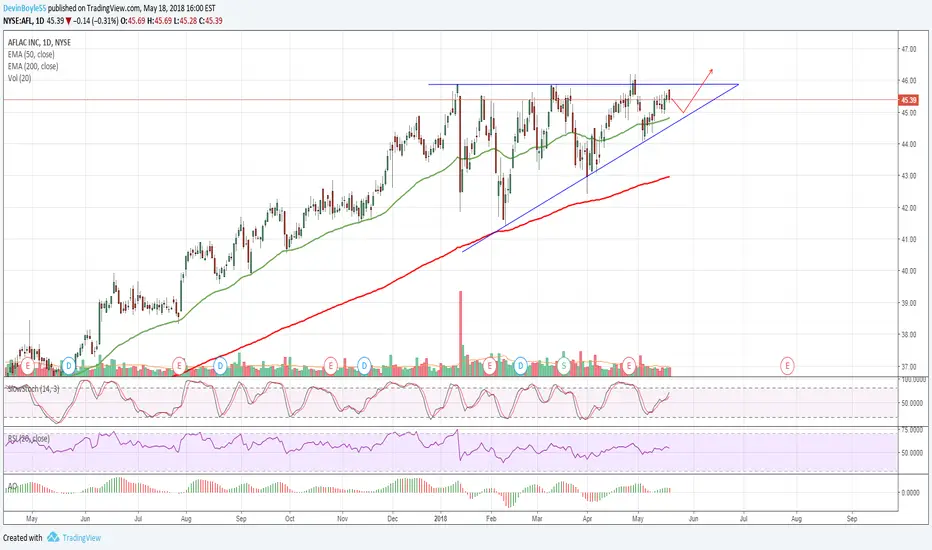This screenshot has height=550, width=932.
Task: Click the 47.00 price axis label
Action: tap(908, 49)
